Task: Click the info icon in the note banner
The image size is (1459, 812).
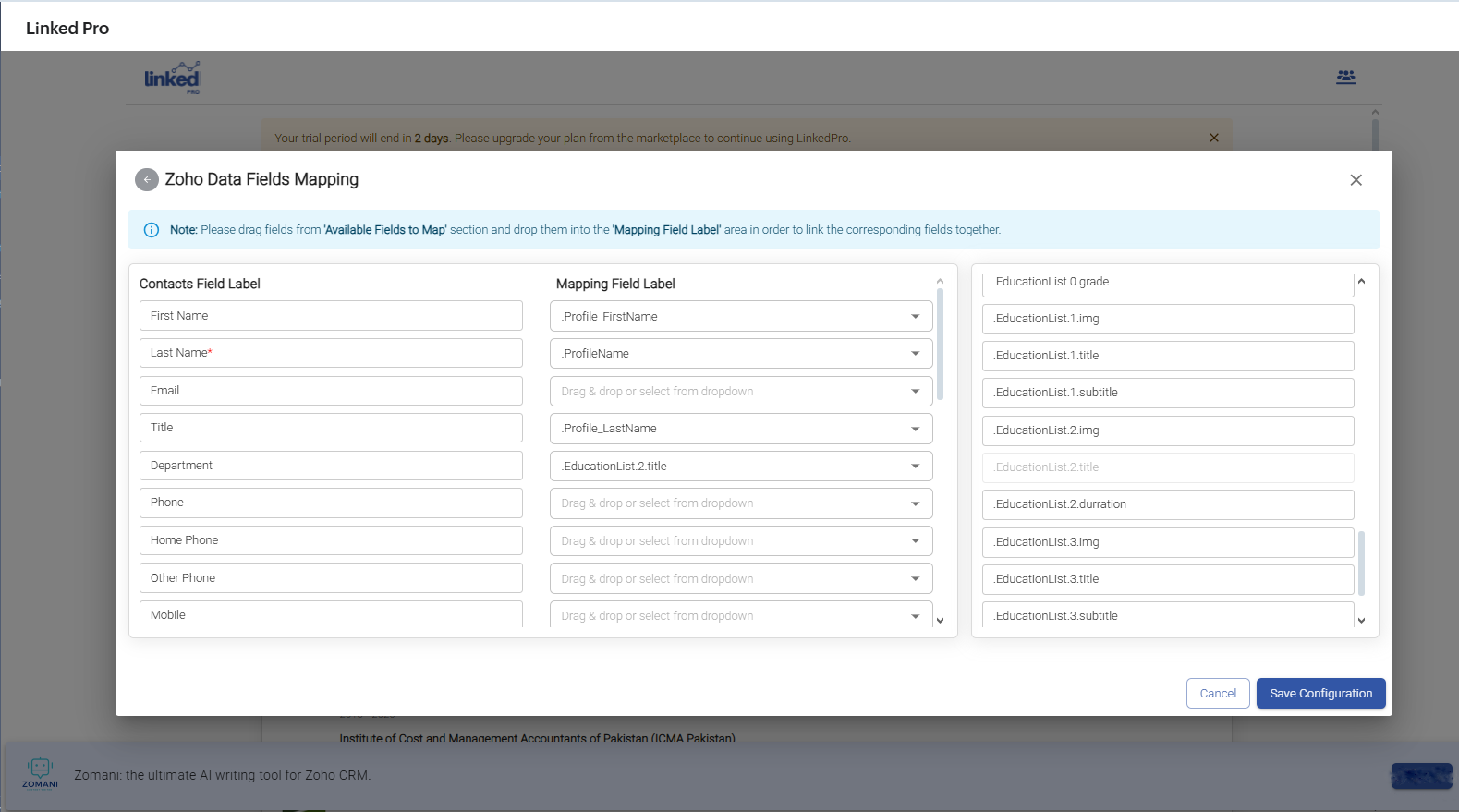Action: [x=152, y=230]
